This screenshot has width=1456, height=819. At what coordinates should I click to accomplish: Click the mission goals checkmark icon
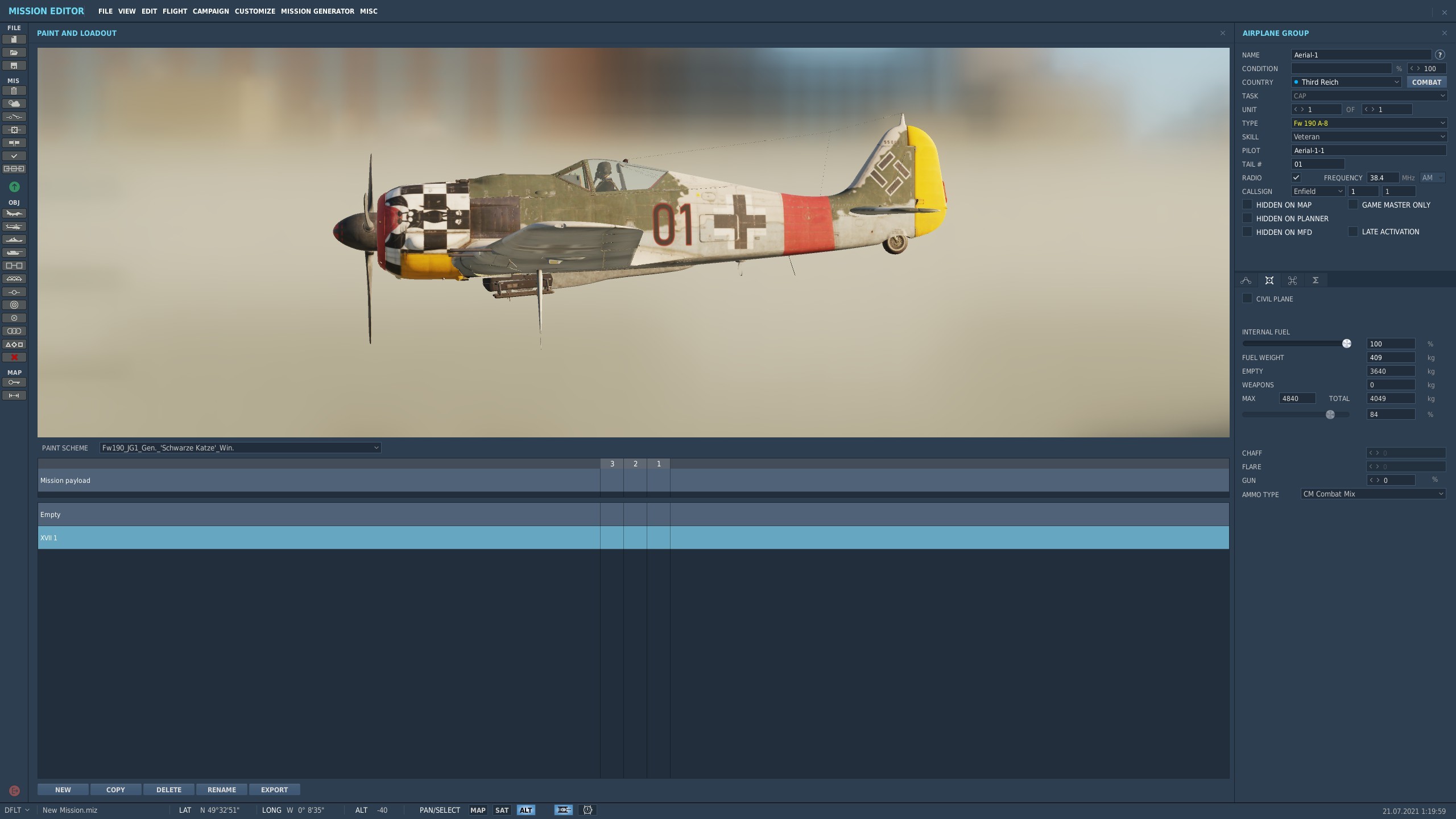[14, 156]
